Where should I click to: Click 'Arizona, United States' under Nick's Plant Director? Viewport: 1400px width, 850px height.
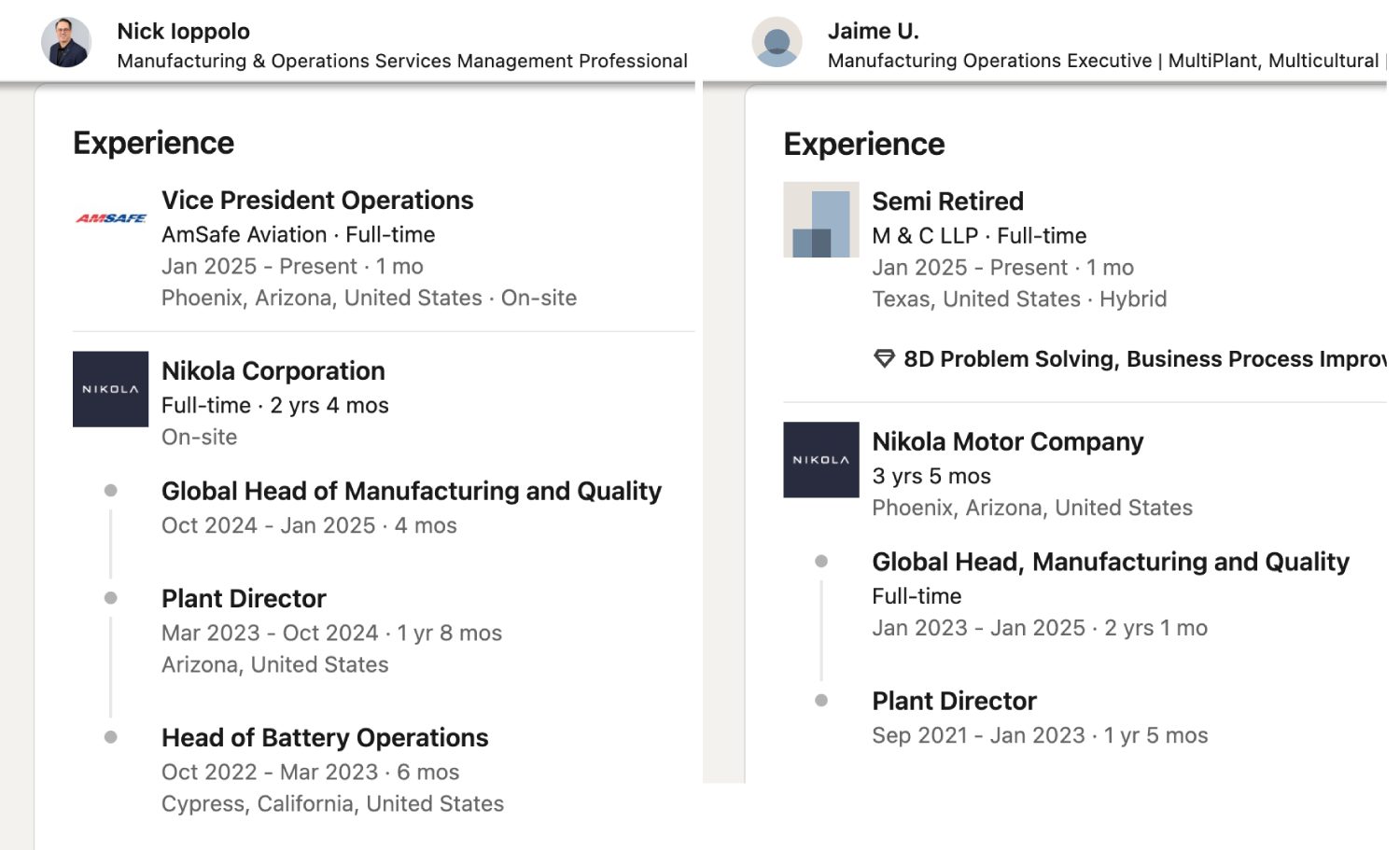coord(275,664)
